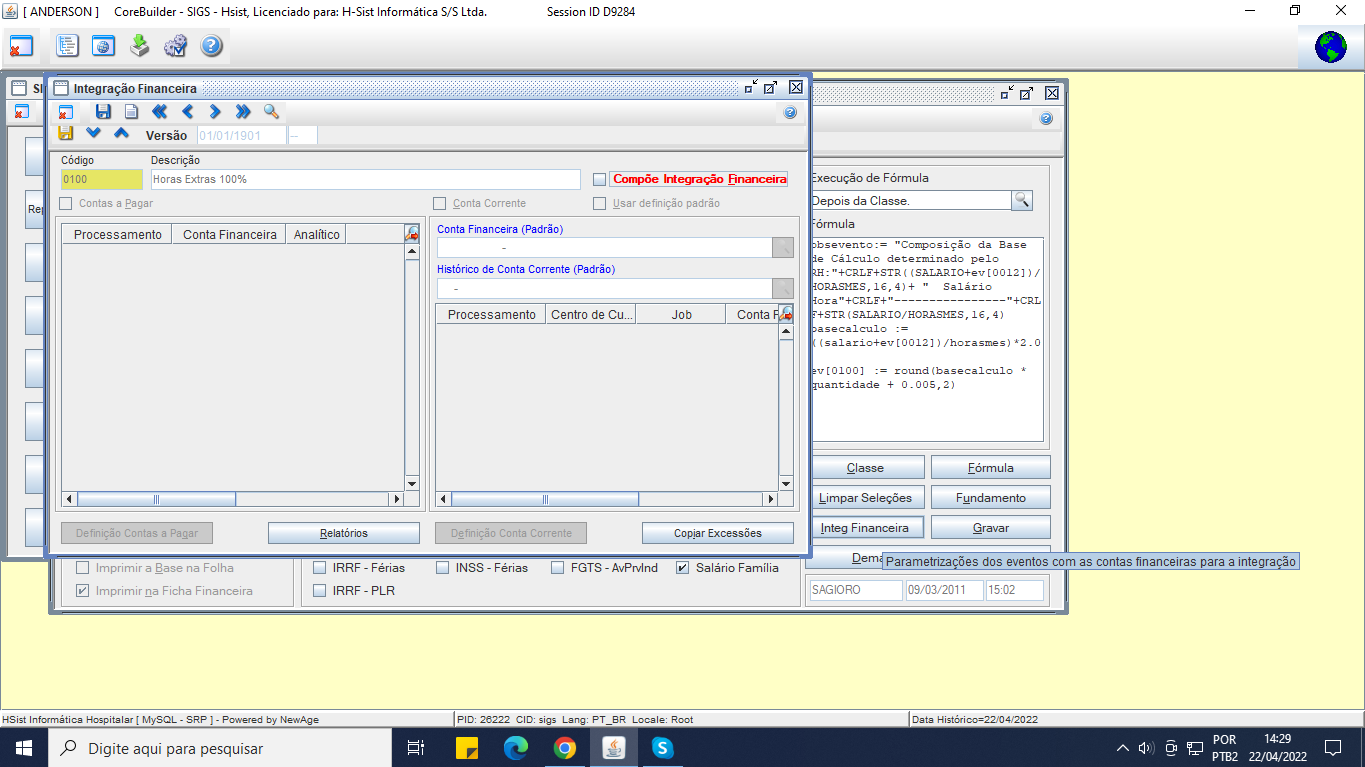Click the Classe button
The image size is (1365, 767).
pyautogui.click(x=865, y=467)
